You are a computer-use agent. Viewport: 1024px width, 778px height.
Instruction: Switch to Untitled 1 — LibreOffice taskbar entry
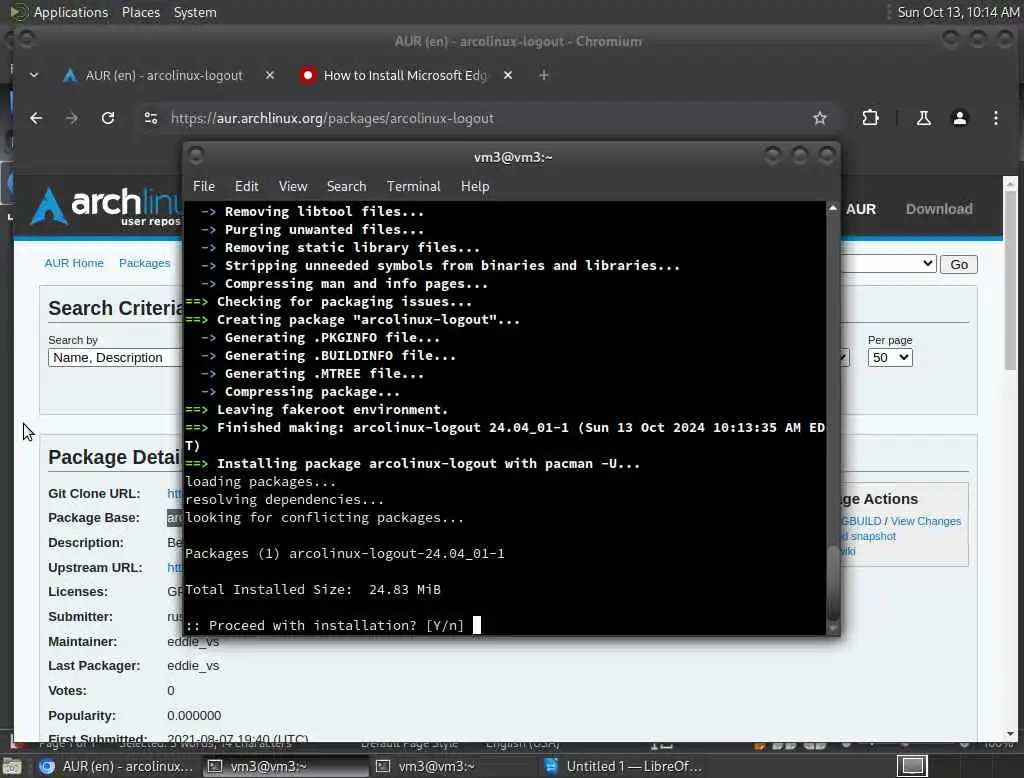[623, 766]
